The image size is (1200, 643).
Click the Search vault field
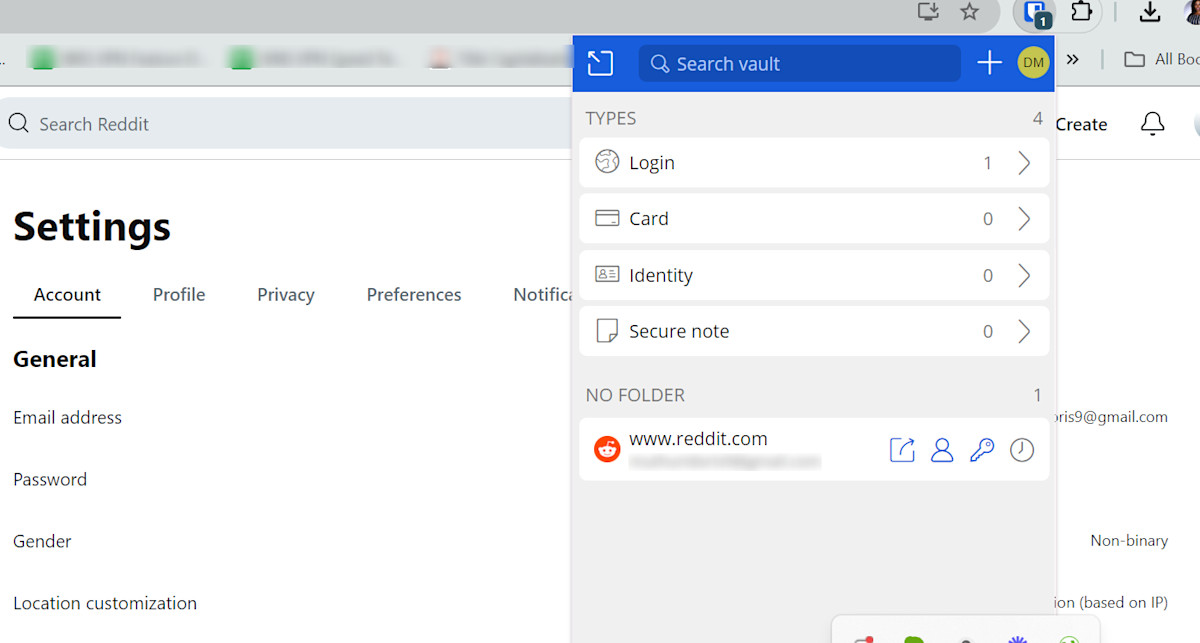point(800,64)
